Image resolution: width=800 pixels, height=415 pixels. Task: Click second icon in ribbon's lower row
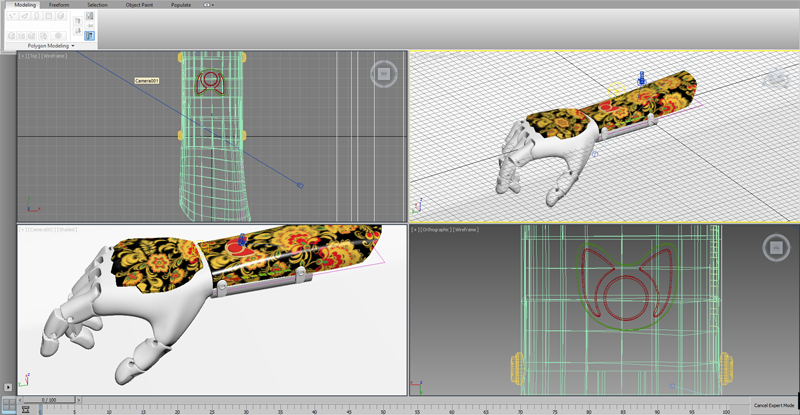(x=21, y=36)
